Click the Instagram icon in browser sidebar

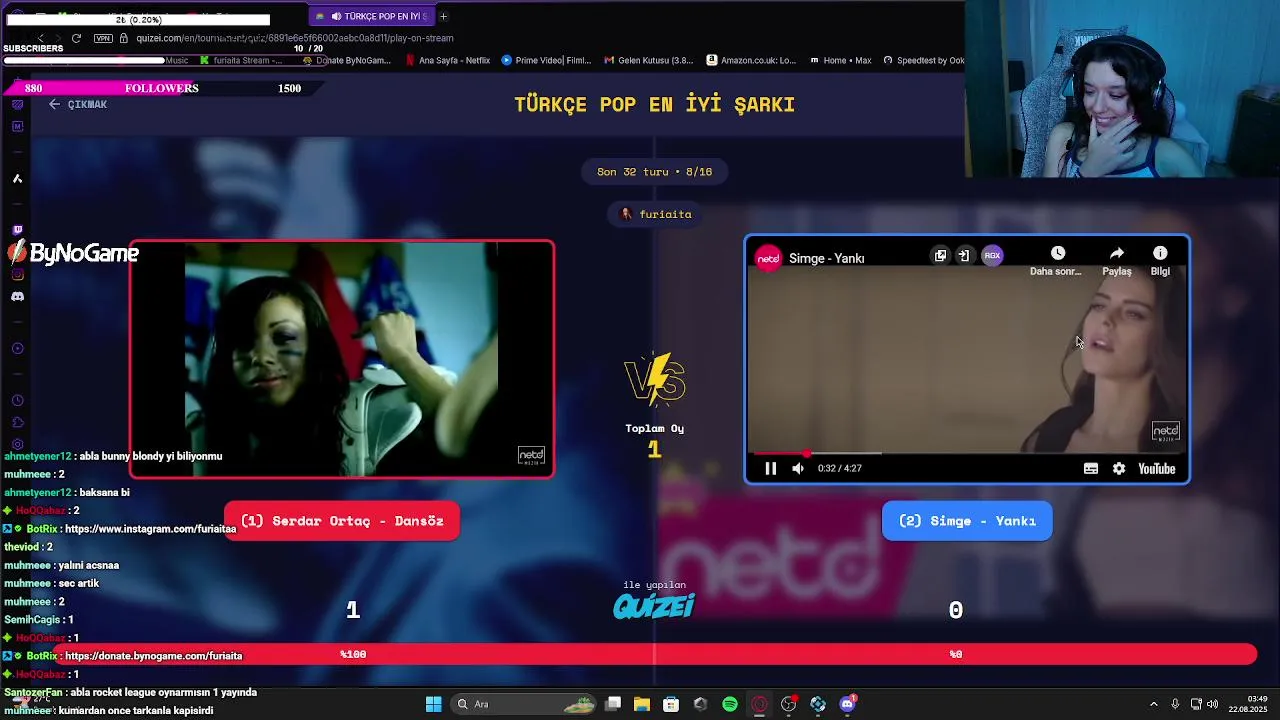(x=17, y=274)
